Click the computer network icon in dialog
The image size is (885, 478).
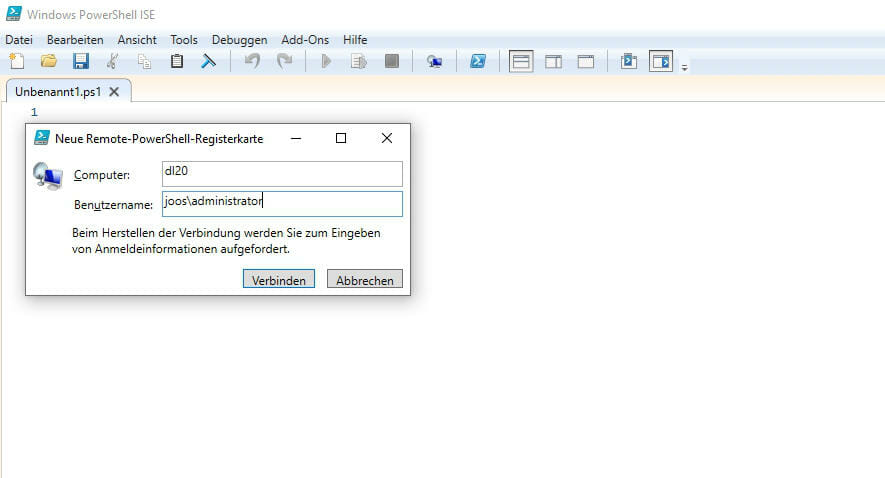point(47,176)
